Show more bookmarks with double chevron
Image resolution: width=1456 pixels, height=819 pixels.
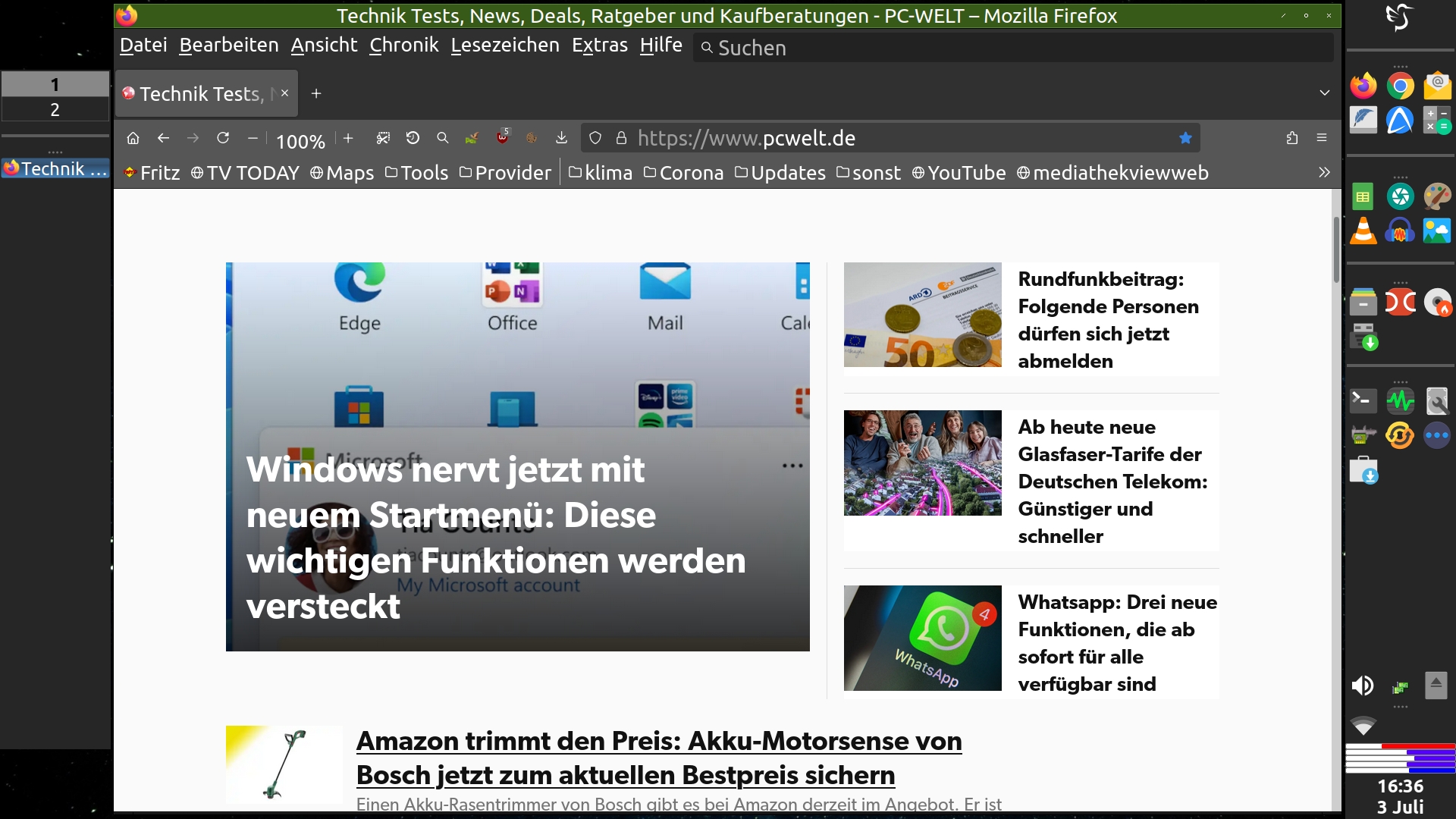tap(1324, 172)
